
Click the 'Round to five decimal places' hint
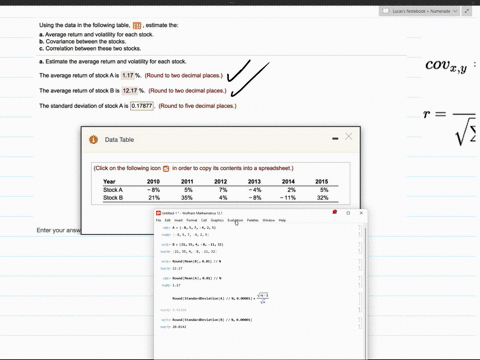[x=197, y=106]
